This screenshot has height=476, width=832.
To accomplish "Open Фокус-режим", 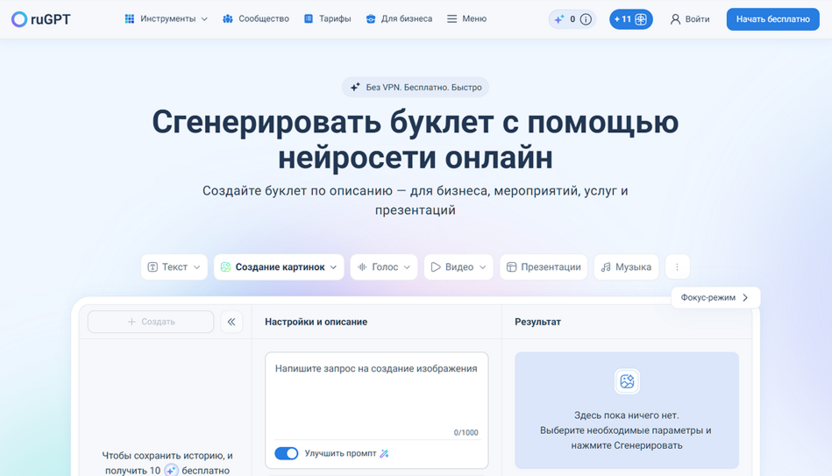I will pyautogui.click(x=715, y=298).
